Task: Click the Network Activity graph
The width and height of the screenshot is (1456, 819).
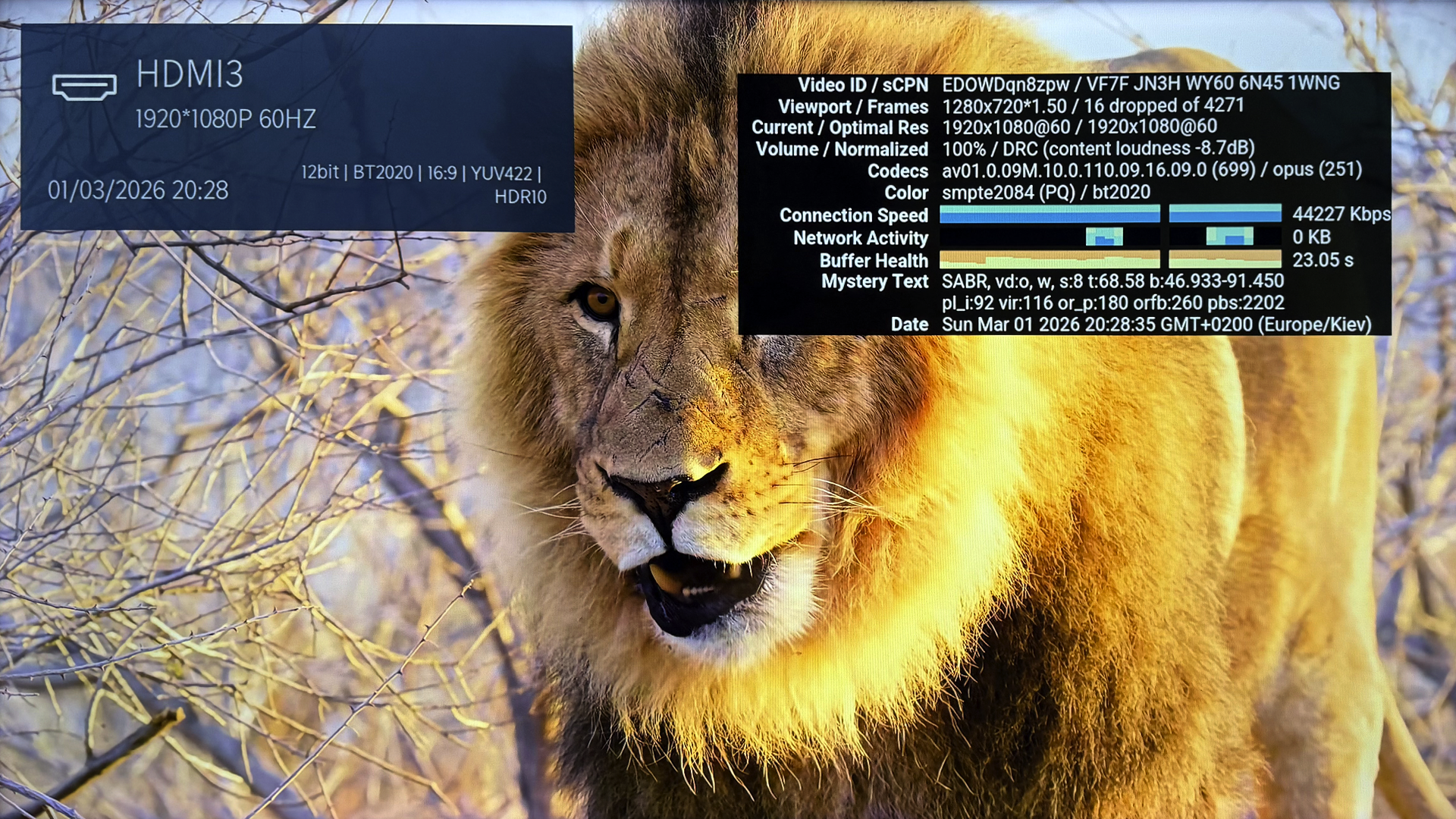Action: [x=1104, y=237]
